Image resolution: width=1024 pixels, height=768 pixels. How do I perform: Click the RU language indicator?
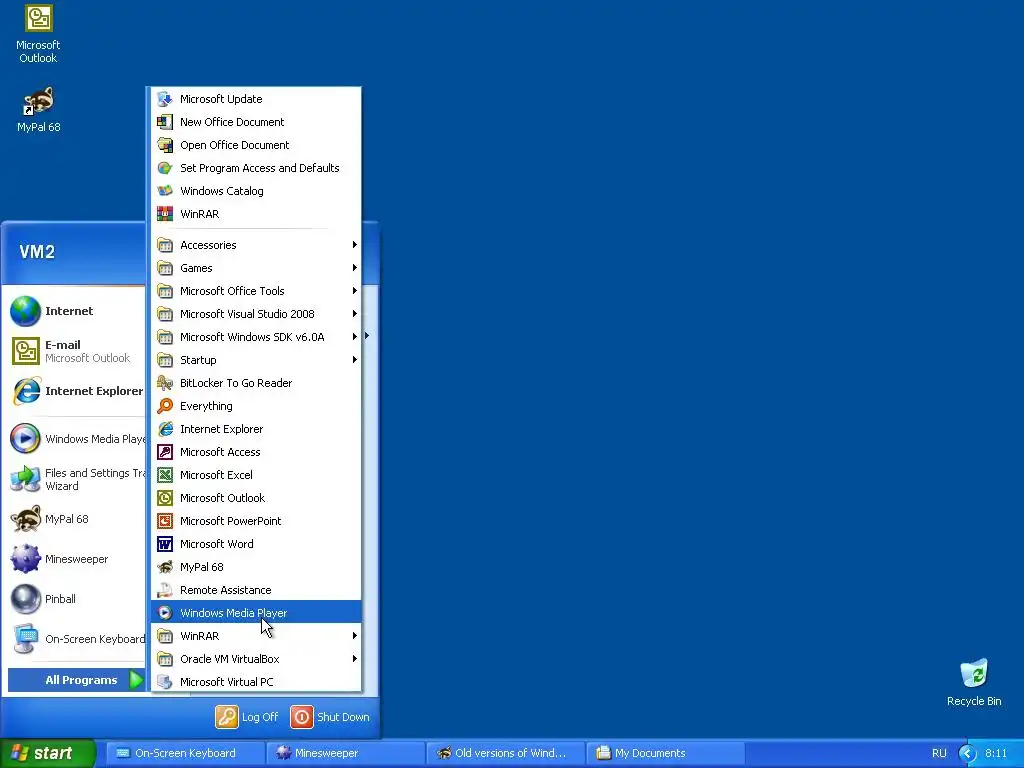(x=939, y=753)
